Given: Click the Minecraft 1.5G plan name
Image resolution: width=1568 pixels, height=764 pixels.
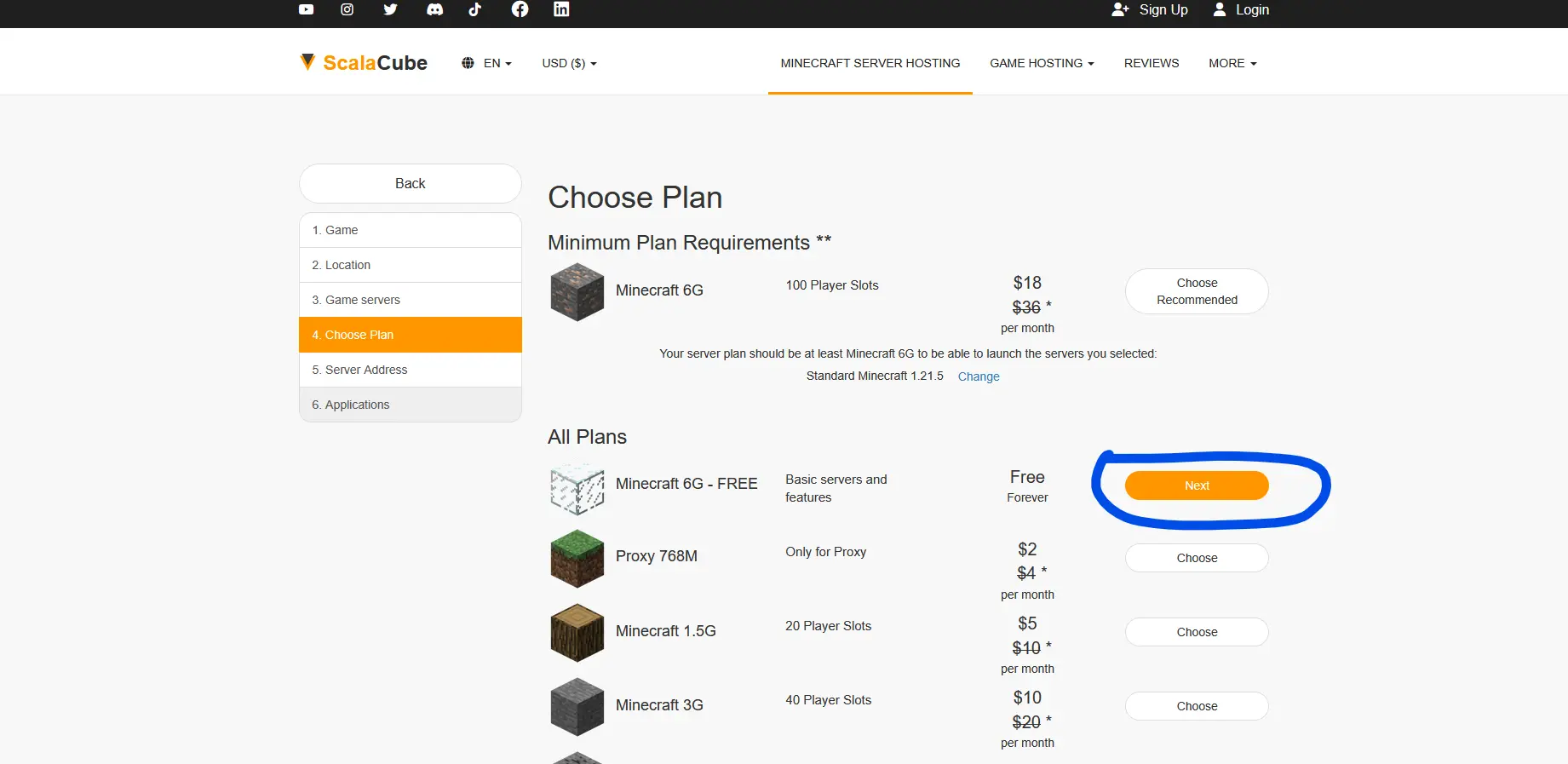Looking at the screenshot, I should [x=666, y=631].
